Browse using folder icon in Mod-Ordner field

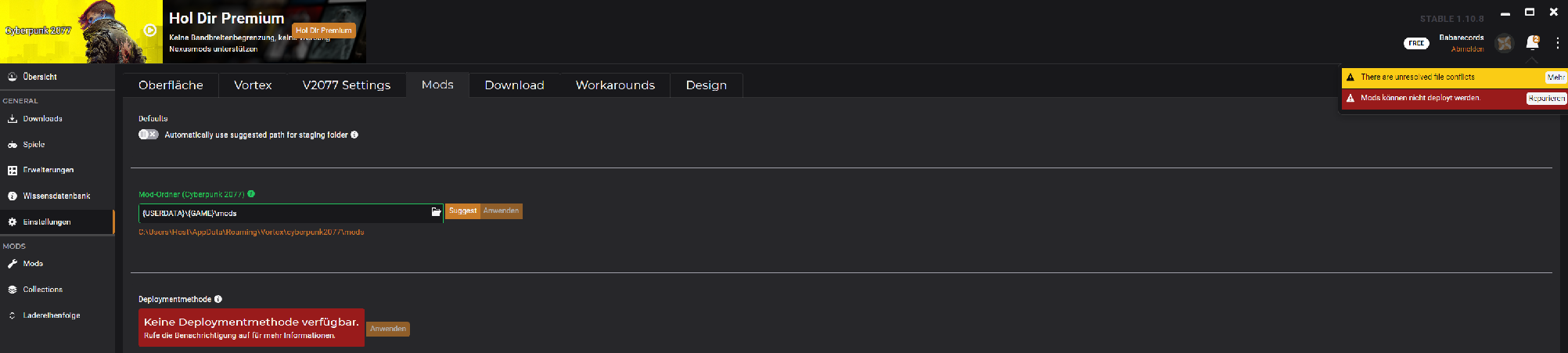tap(436, 212)
